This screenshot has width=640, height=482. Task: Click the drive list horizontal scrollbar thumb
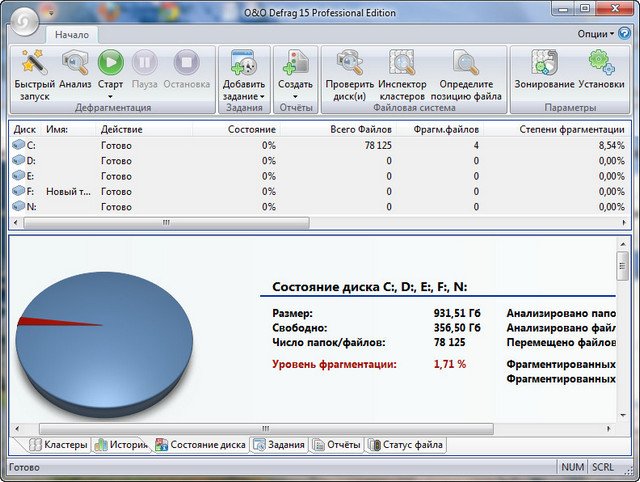pyautogui.click(x=167, y=223)
